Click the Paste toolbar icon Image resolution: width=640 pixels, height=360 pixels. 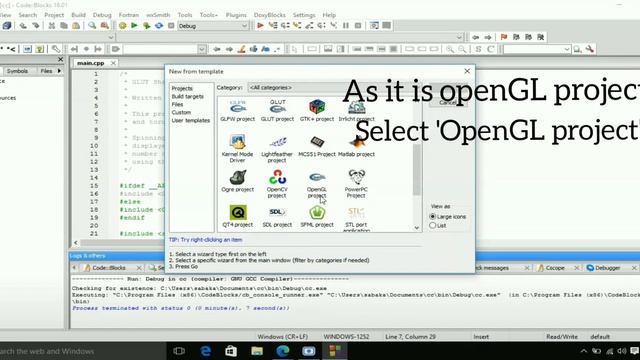pyautogui.click(x=76, y=26)
